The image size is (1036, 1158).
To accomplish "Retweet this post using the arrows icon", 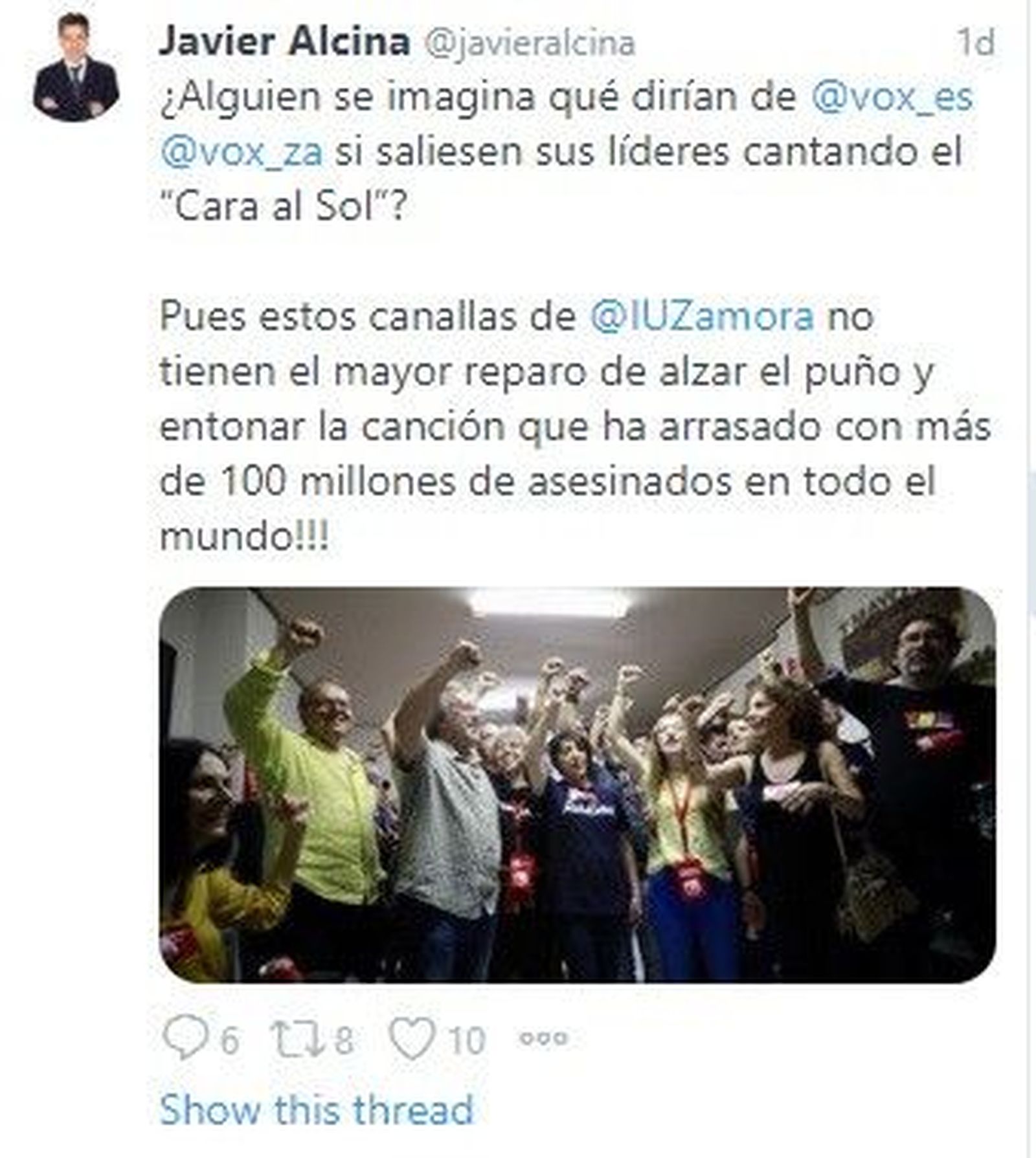I will click(x=297, y=1038).
